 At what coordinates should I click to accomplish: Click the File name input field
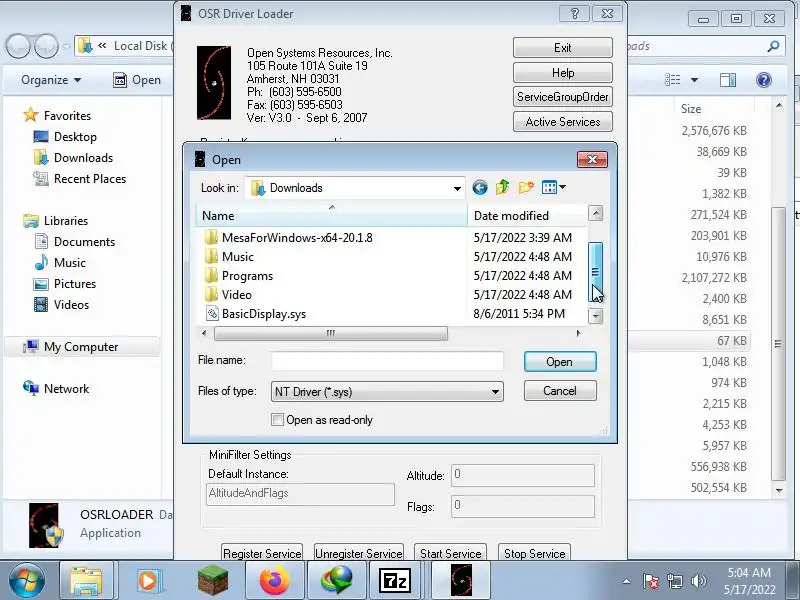(387, 361)
